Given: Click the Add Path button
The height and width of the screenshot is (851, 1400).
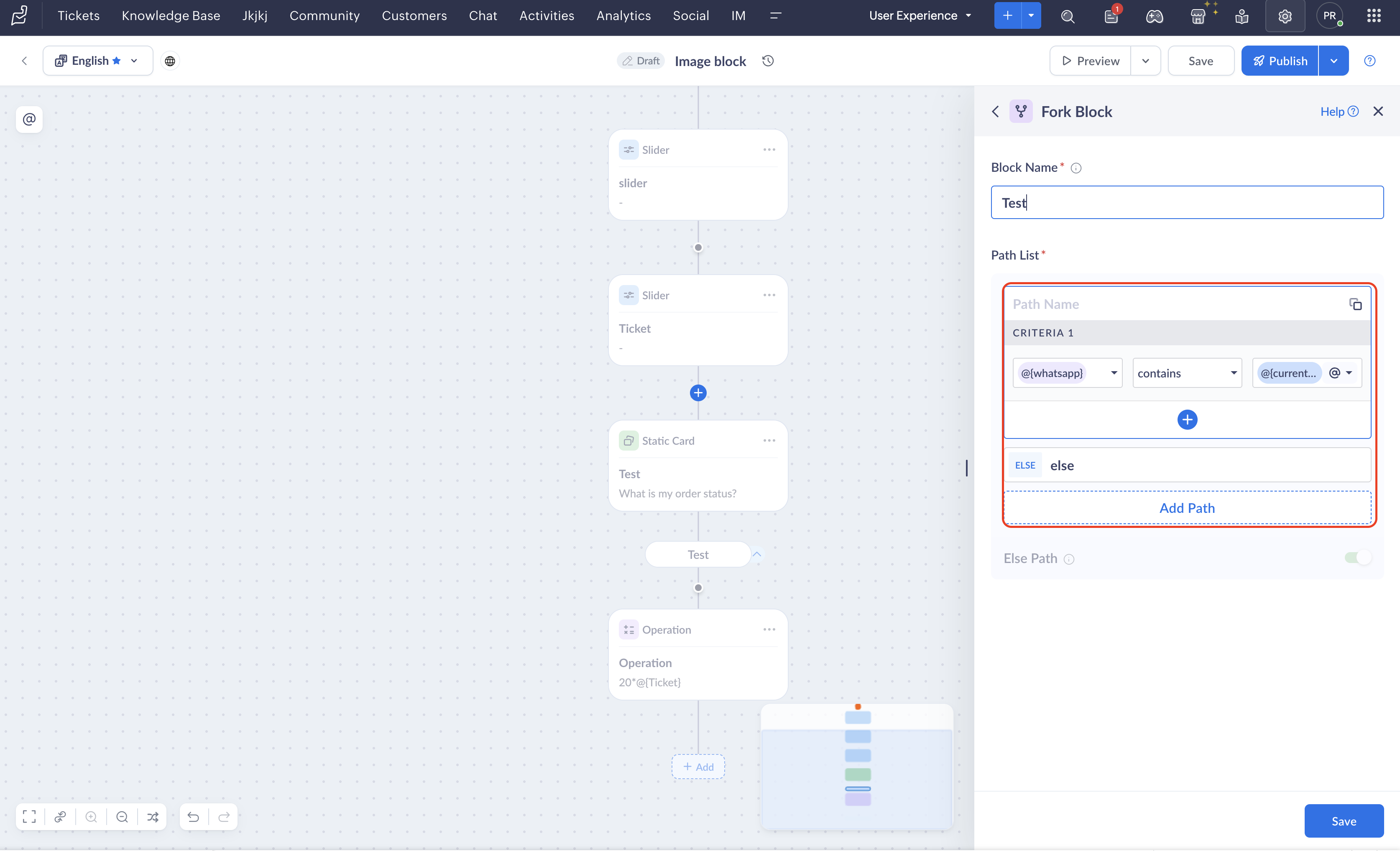Looking at the screenshot, I should coord(1186,508).
